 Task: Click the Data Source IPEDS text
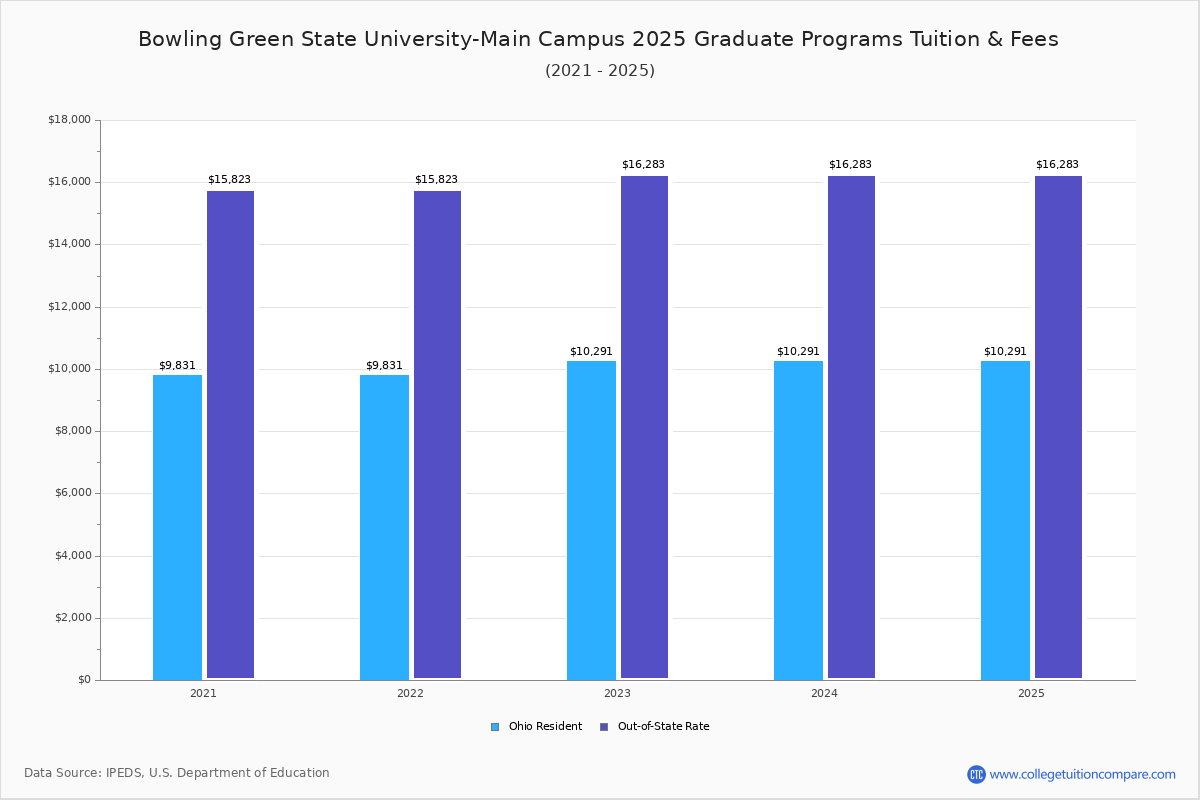177,773
